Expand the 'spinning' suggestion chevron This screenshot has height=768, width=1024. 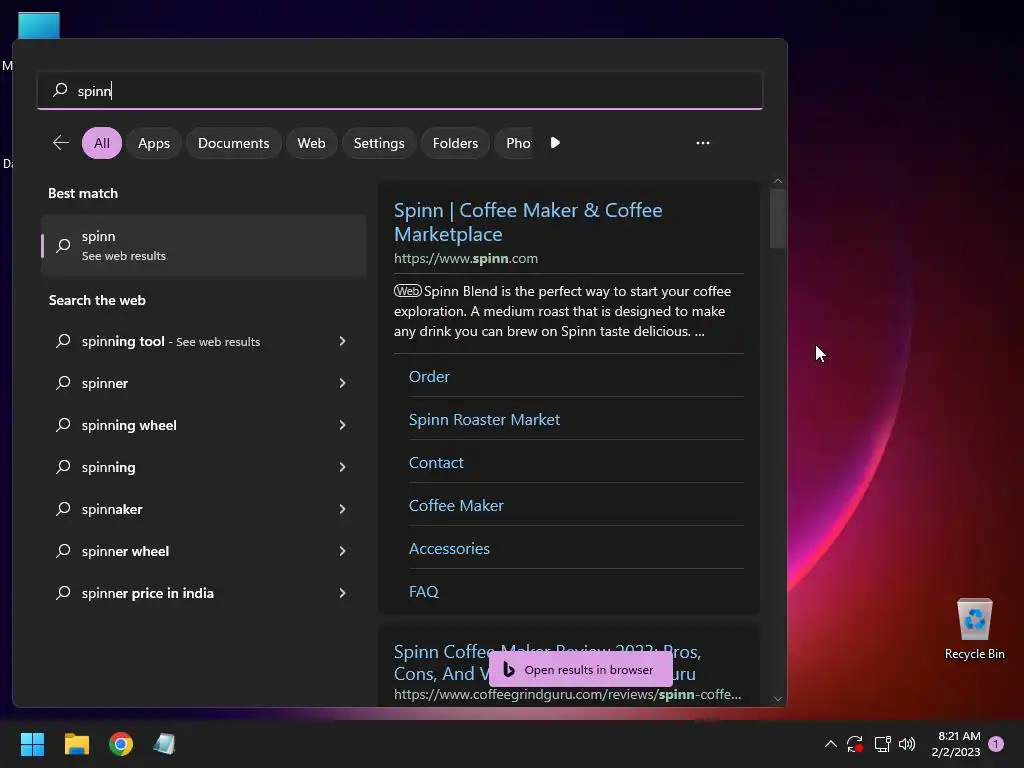342,467
